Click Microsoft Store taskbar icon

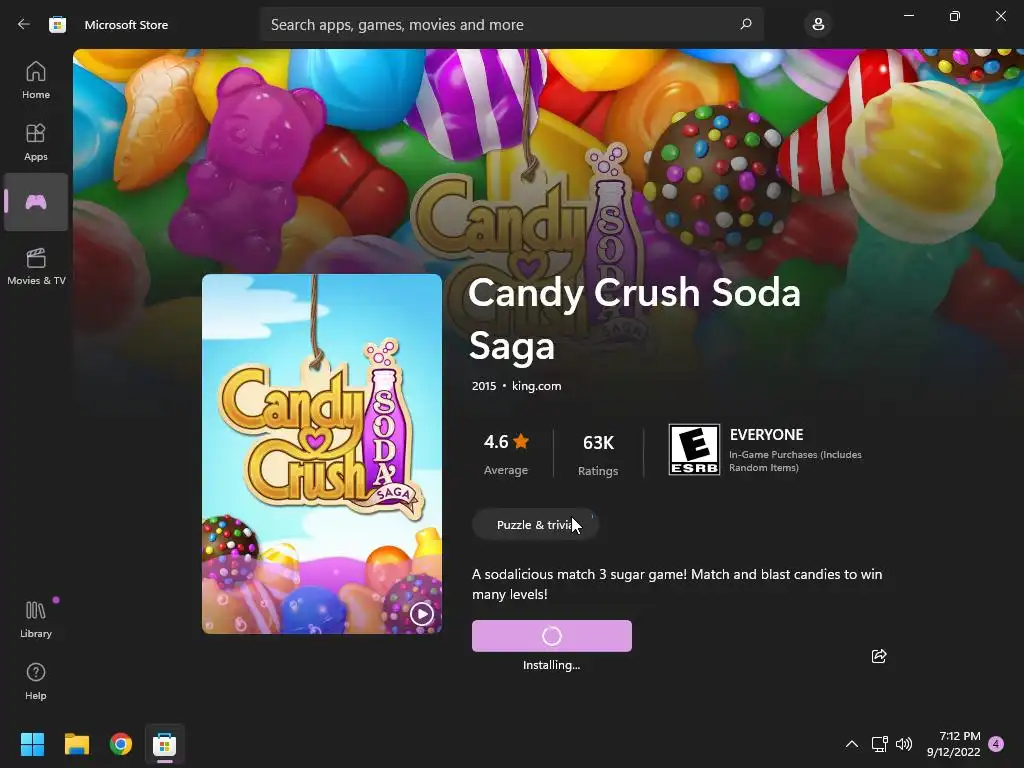(x=165, y=744)
